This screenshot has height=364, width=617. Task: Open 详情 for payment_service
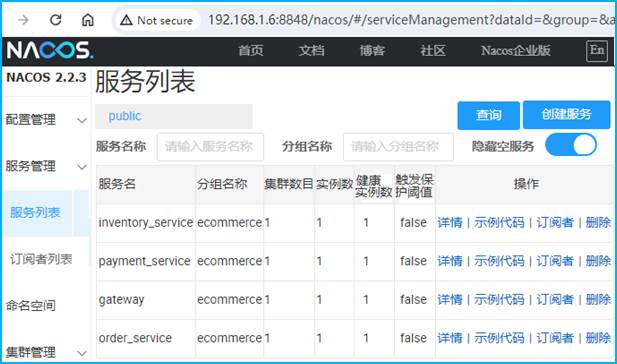click(450, 261)
